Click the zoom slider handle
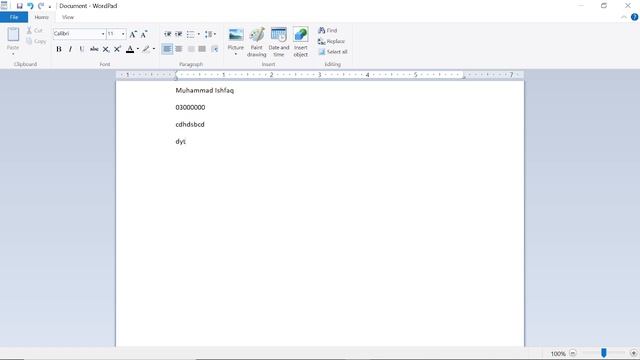 (x=604, y=353)
